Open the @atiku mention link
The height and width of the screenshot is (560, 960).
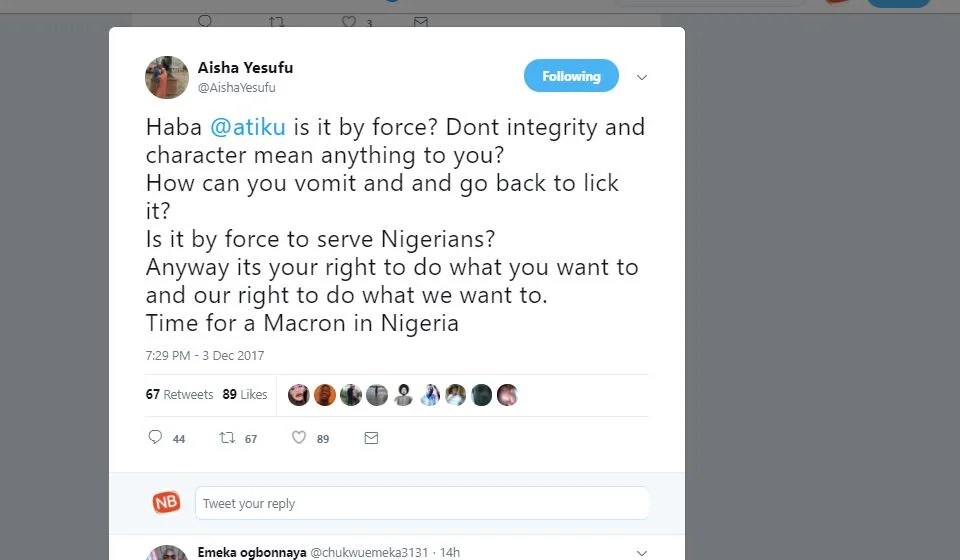click(247, 128)
